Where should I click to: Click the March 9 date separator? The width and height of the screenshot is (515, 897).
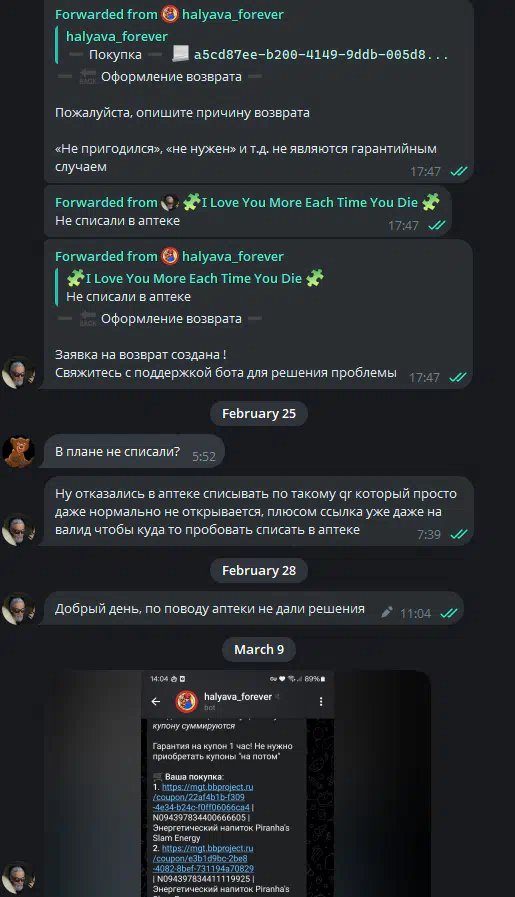pos(259,649)
